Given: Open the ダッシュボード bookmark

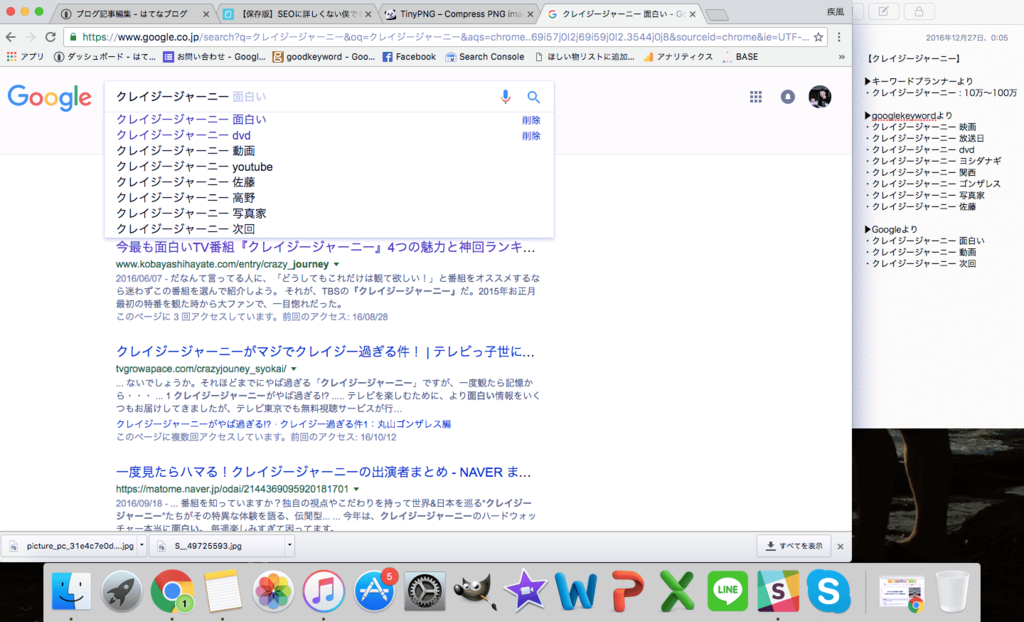Looking at the screenshot, I should (105, 57).
